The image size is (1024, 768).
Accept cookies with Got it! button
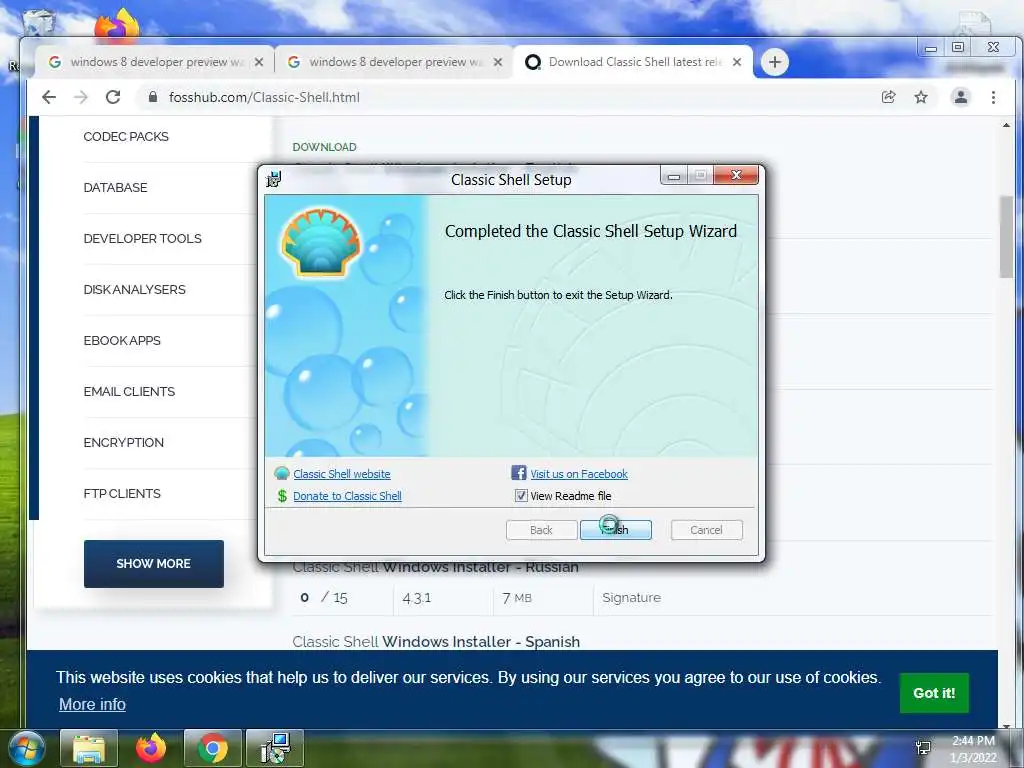click(x=934, y=693)
